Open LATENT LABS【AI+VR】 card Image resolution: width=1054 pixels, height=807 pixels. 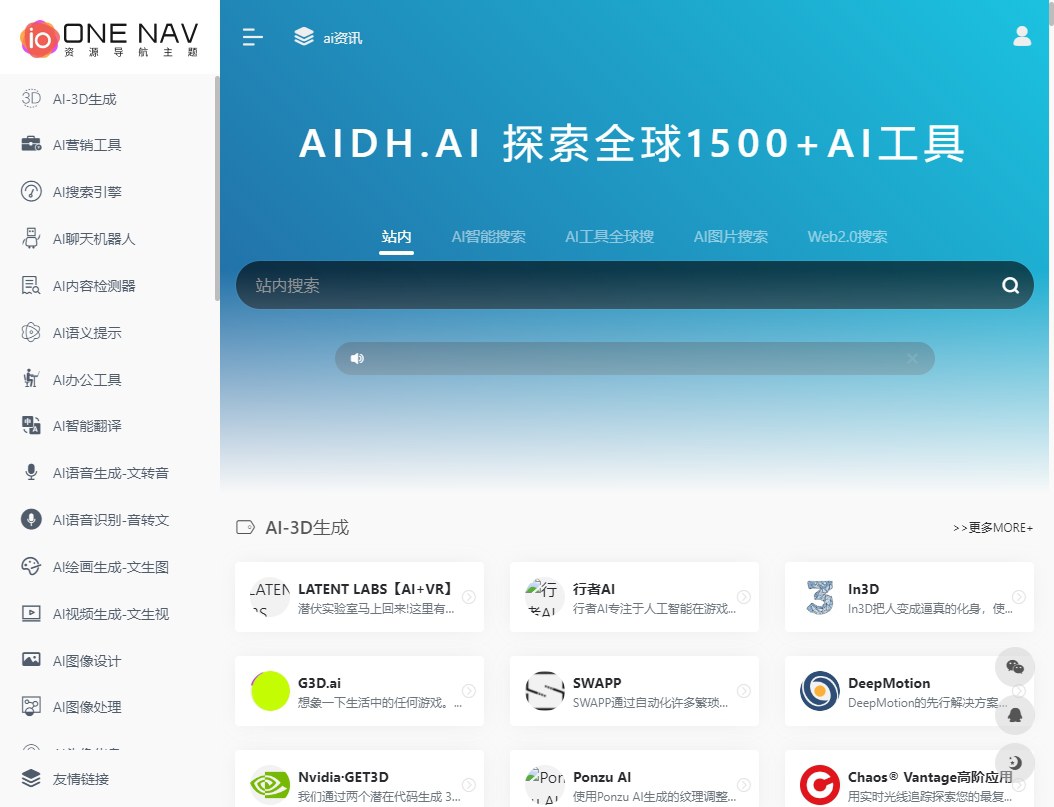(x=359, y=597)
